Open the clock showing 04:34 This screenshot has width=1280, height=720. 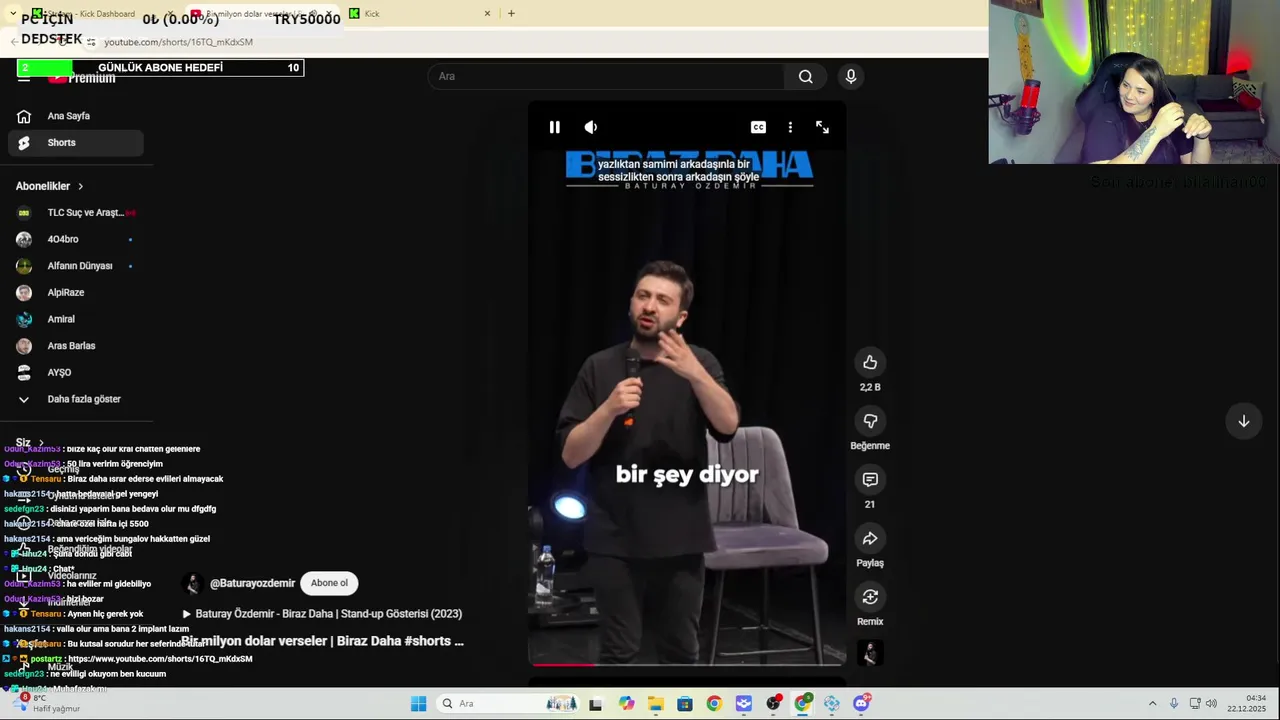point(1246,704)
